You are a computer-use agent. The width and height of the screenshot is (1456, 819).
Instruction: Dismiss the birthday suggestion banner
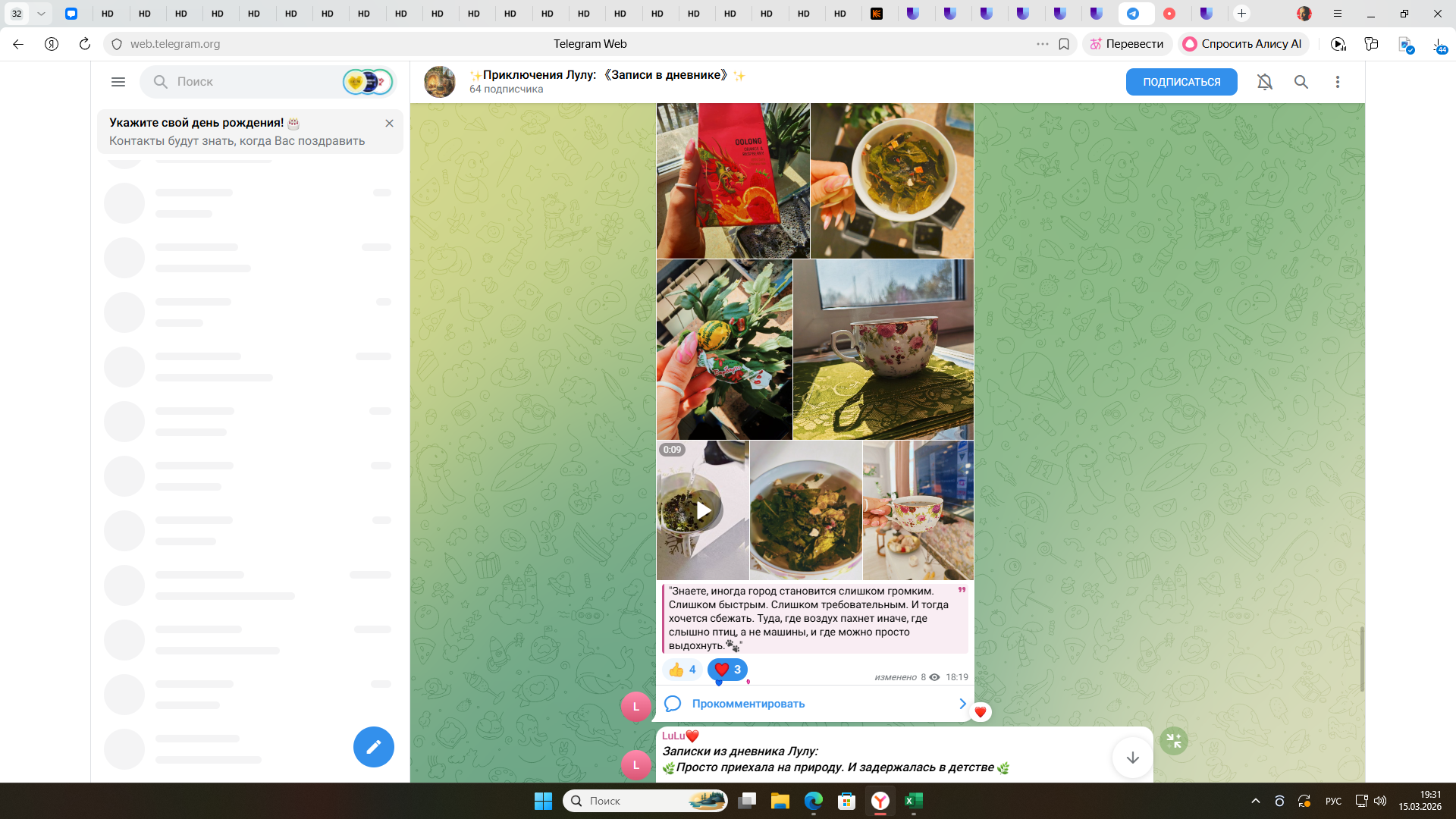[389, 123]
